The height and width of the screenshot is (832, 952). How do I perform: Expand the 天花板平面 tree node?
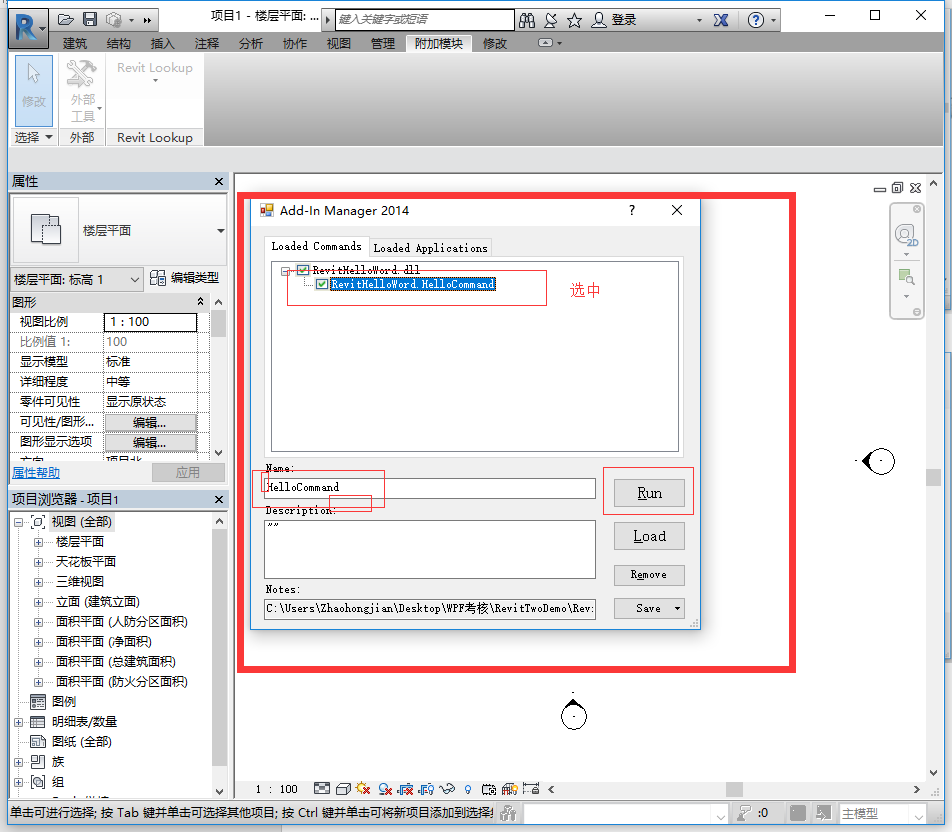coord(38,562)
